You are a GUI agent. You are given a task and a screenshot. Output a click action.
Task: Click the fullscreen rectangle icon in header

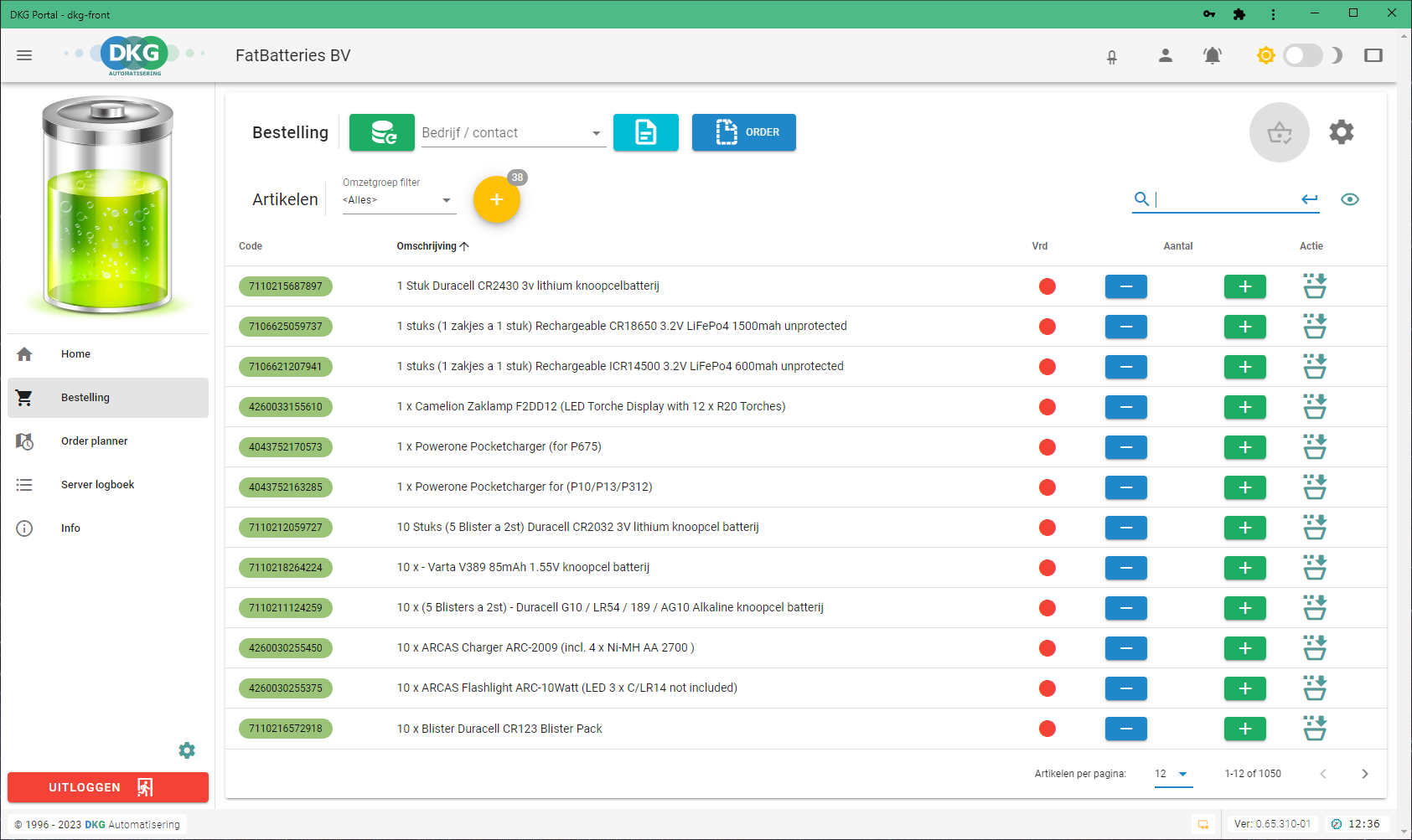click(x=1373, y=55)
